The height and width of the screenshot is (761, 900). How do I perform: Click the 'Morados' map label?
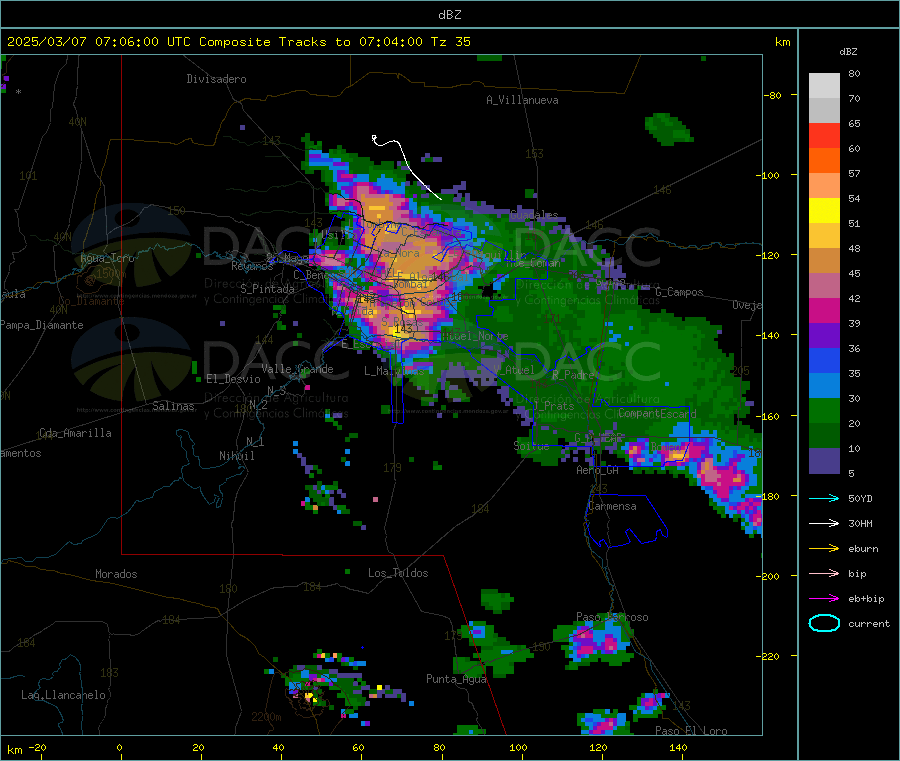(x=116, y=574)
